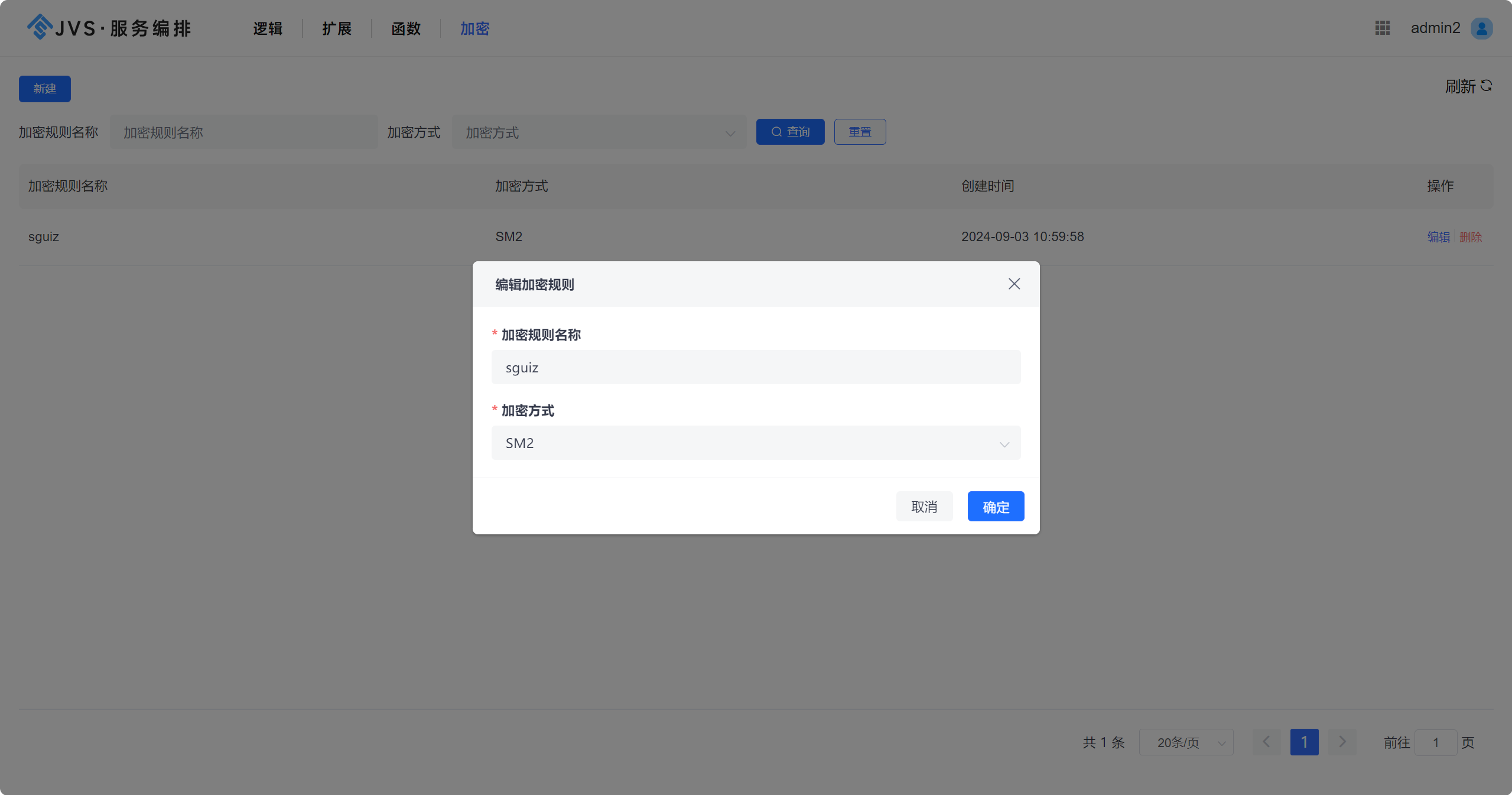
Task: Switch to the 函数 tab
Action: point(406,28)
